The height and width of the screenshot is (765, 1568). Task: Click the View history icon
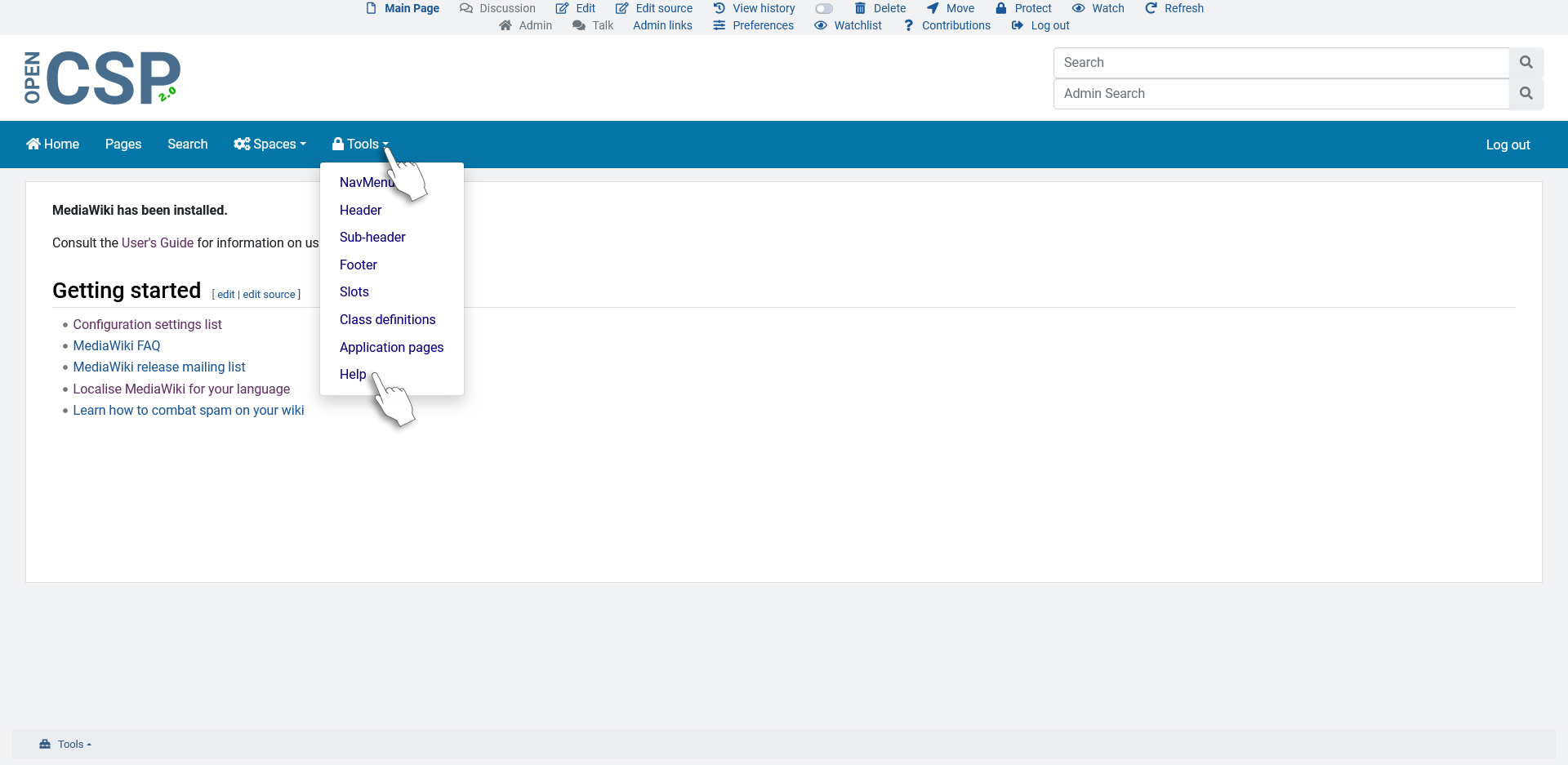[719, 8]
